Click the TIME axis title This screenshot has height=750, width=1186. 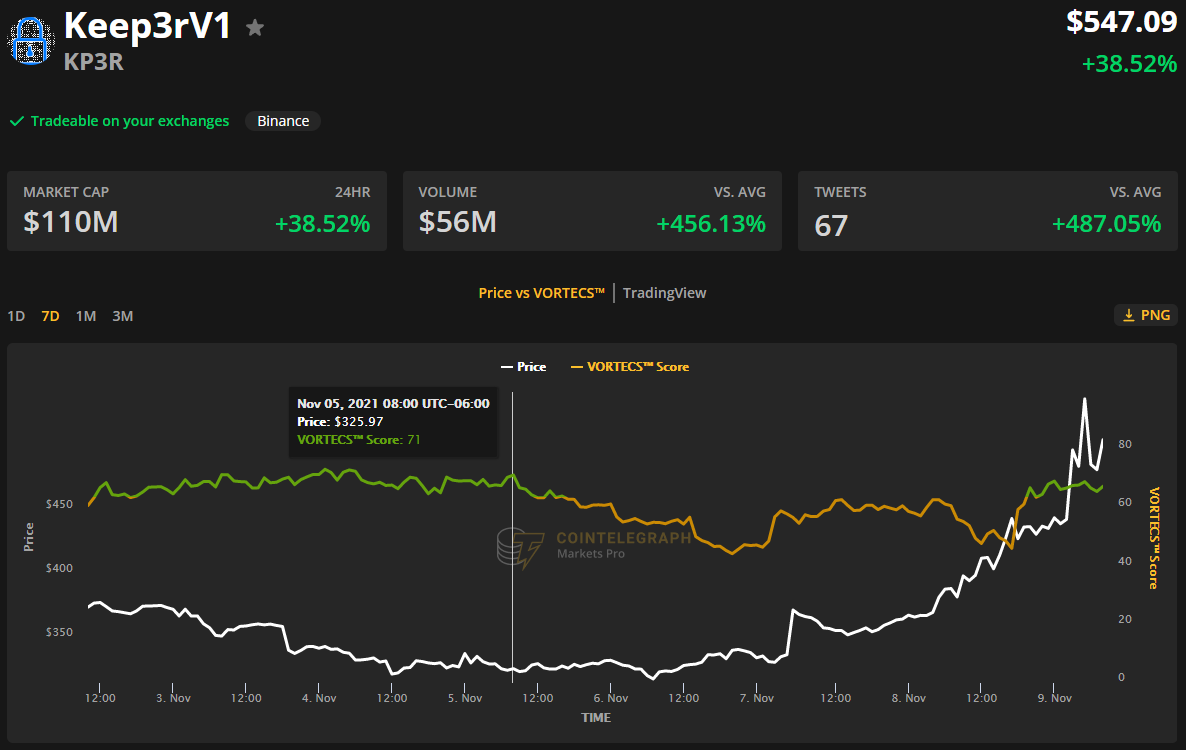pos(596,717)
